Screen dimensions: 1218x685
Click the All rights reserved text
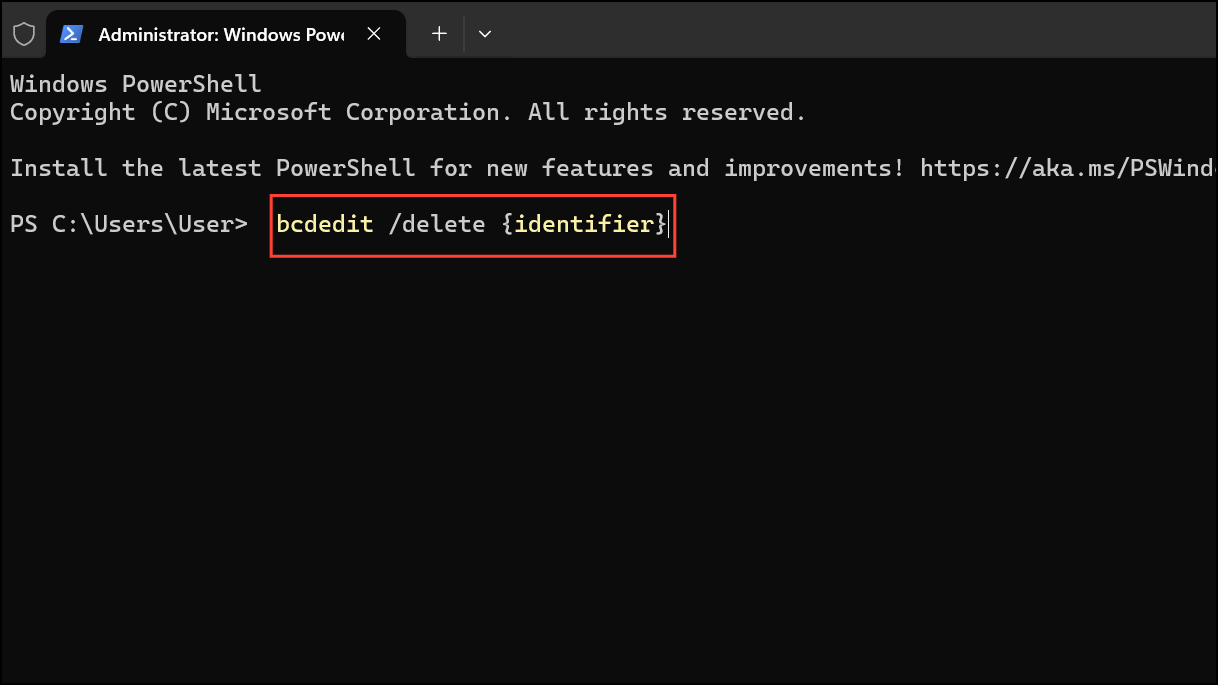(666, 112)
